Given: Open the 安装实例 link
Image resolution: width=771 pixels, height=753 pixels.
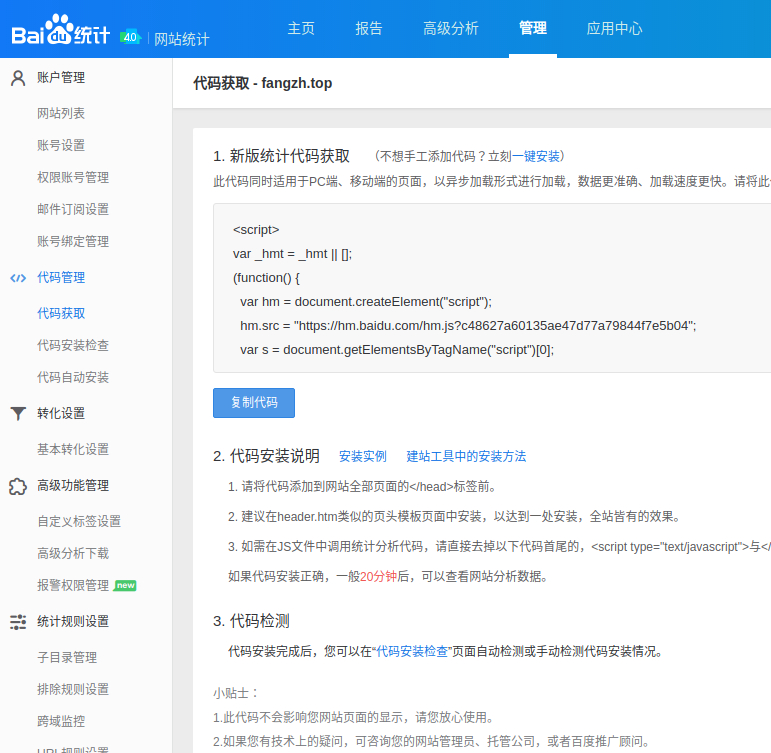Looking at the screenshot, I should point(363,456).
